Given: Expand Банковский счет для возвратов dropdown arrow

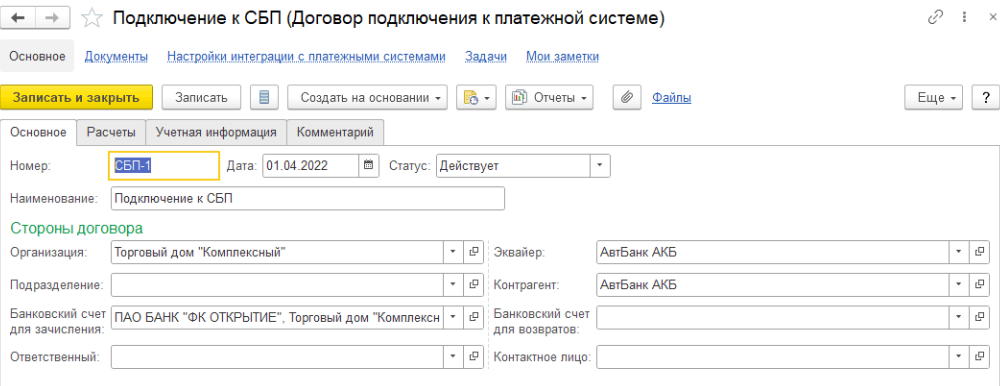Looking at the screenshot, I should point(959,316).
